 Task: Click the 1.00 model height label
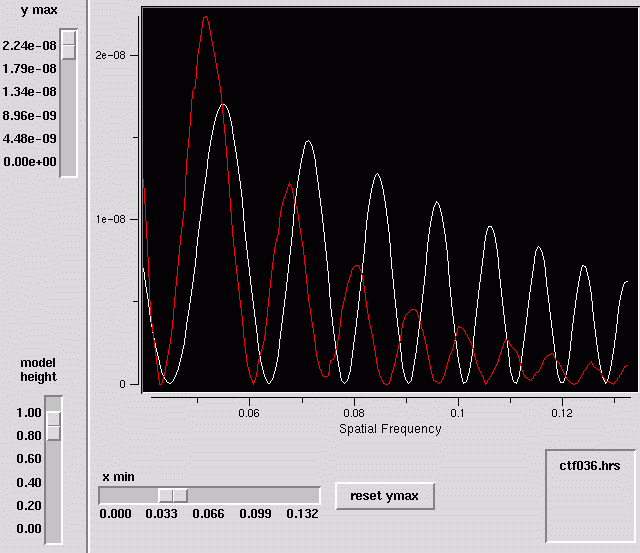pos(29,413)
